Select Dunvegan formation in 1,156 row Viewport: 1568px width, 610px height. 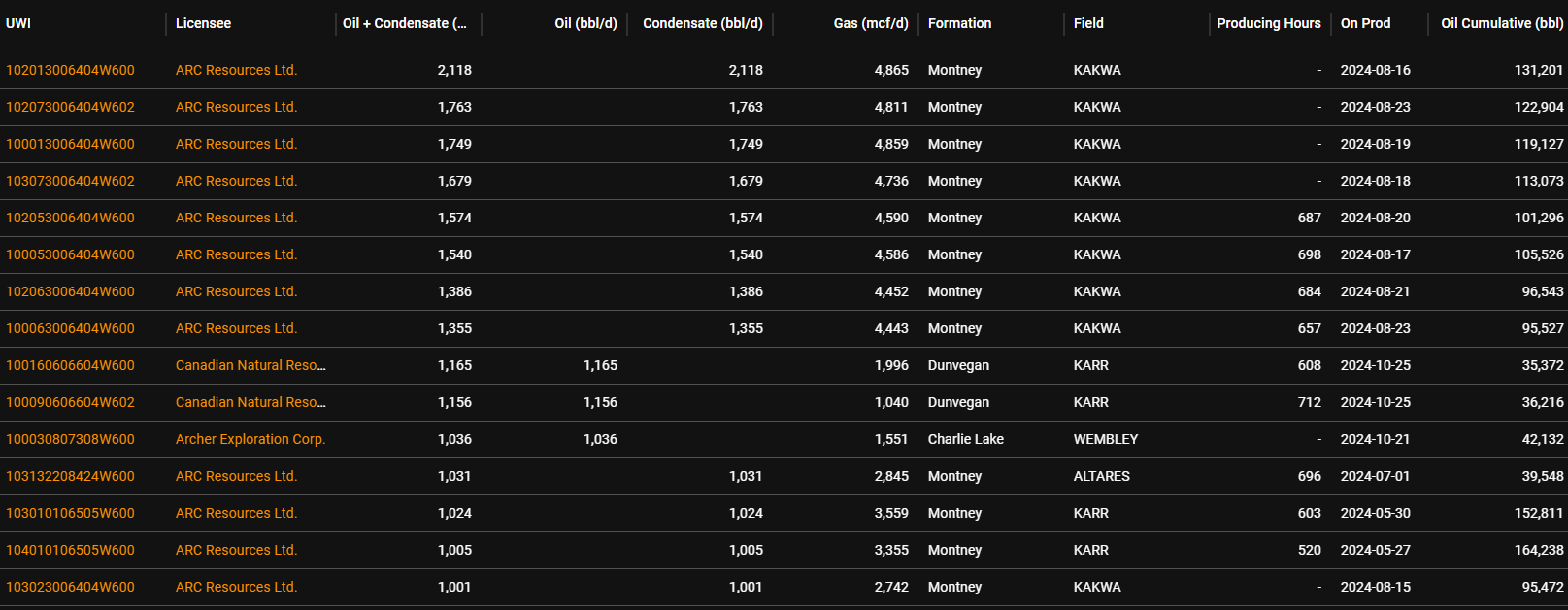[x=958, y=402]
